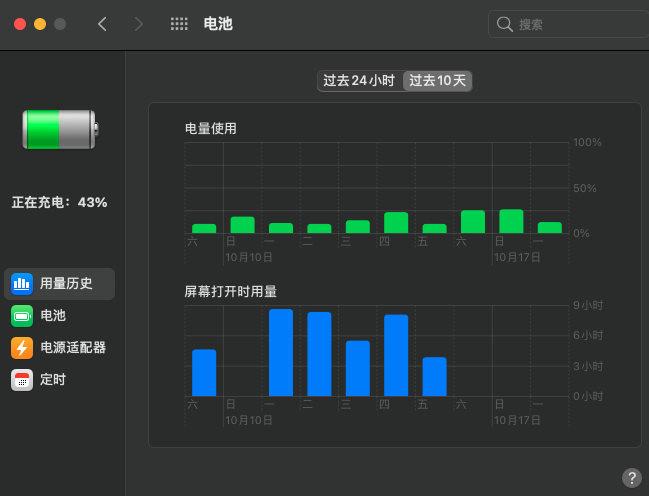Click the green 电池 sidebar icon
This screenshot has height=496, width=649.
22,316
